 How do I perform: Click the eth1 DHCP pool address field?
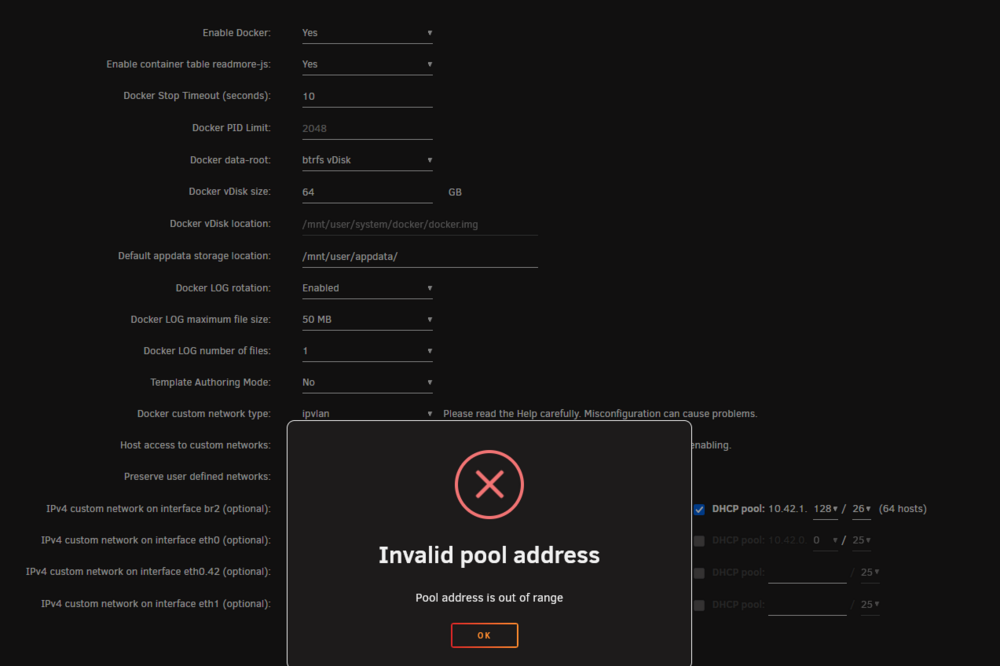pos(807,605)
